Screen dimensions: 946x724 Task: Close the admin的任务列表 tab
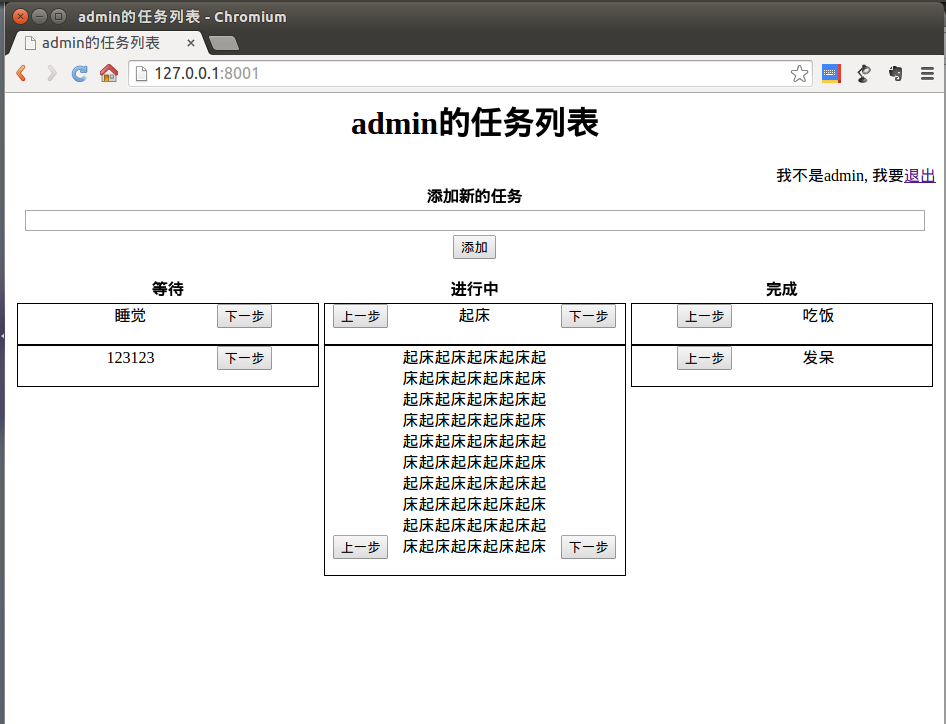pyautogui.click(x=191, y=43)
